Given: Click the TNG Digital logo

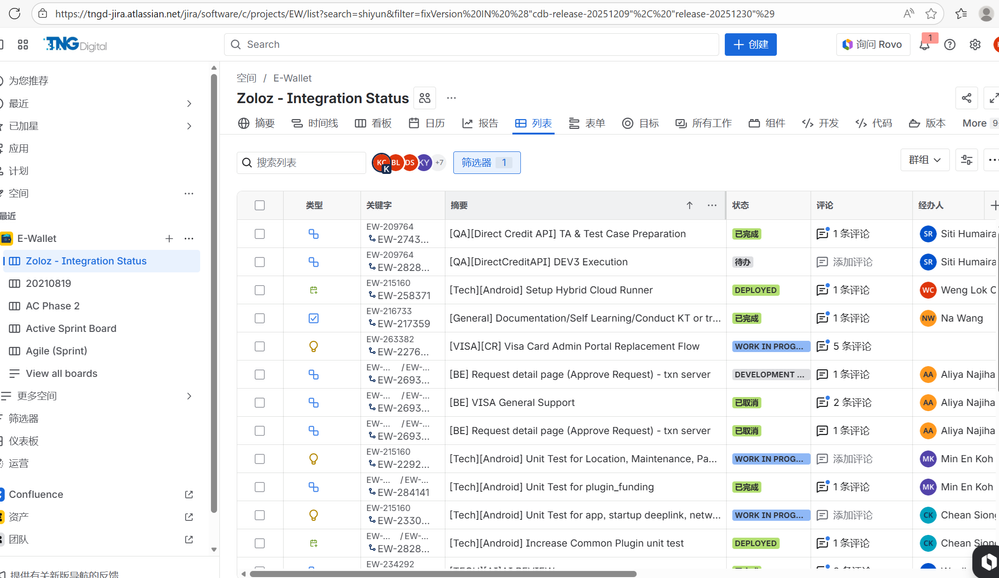Looking at the screenshot, I should pyautogui.click(x=75, y=44).
